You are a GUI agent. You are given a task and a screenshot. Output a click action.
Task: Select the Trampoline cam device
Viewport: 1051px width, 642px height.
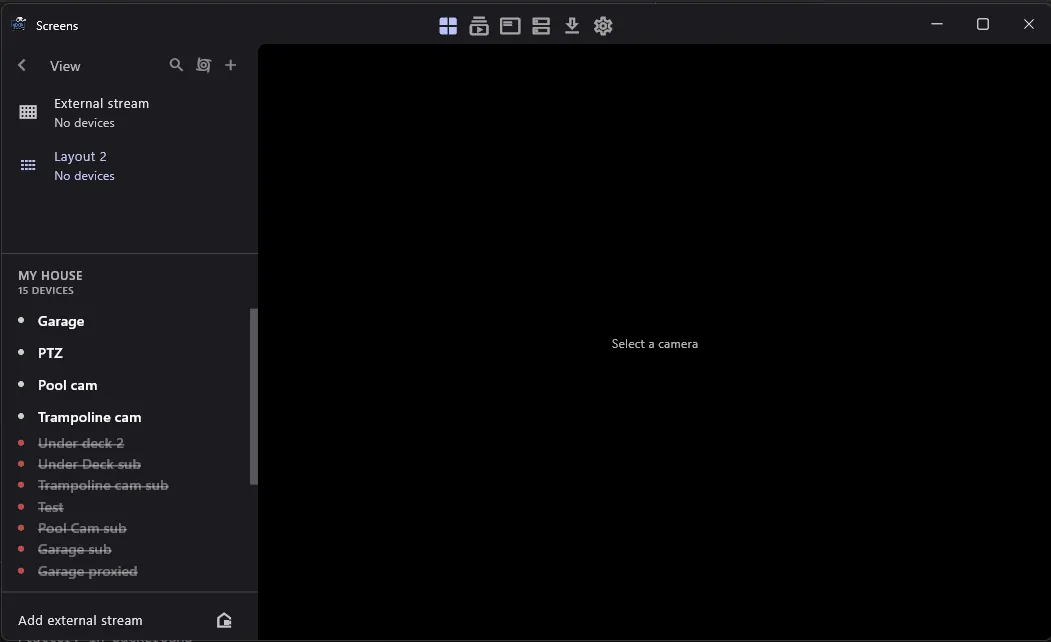90,417
